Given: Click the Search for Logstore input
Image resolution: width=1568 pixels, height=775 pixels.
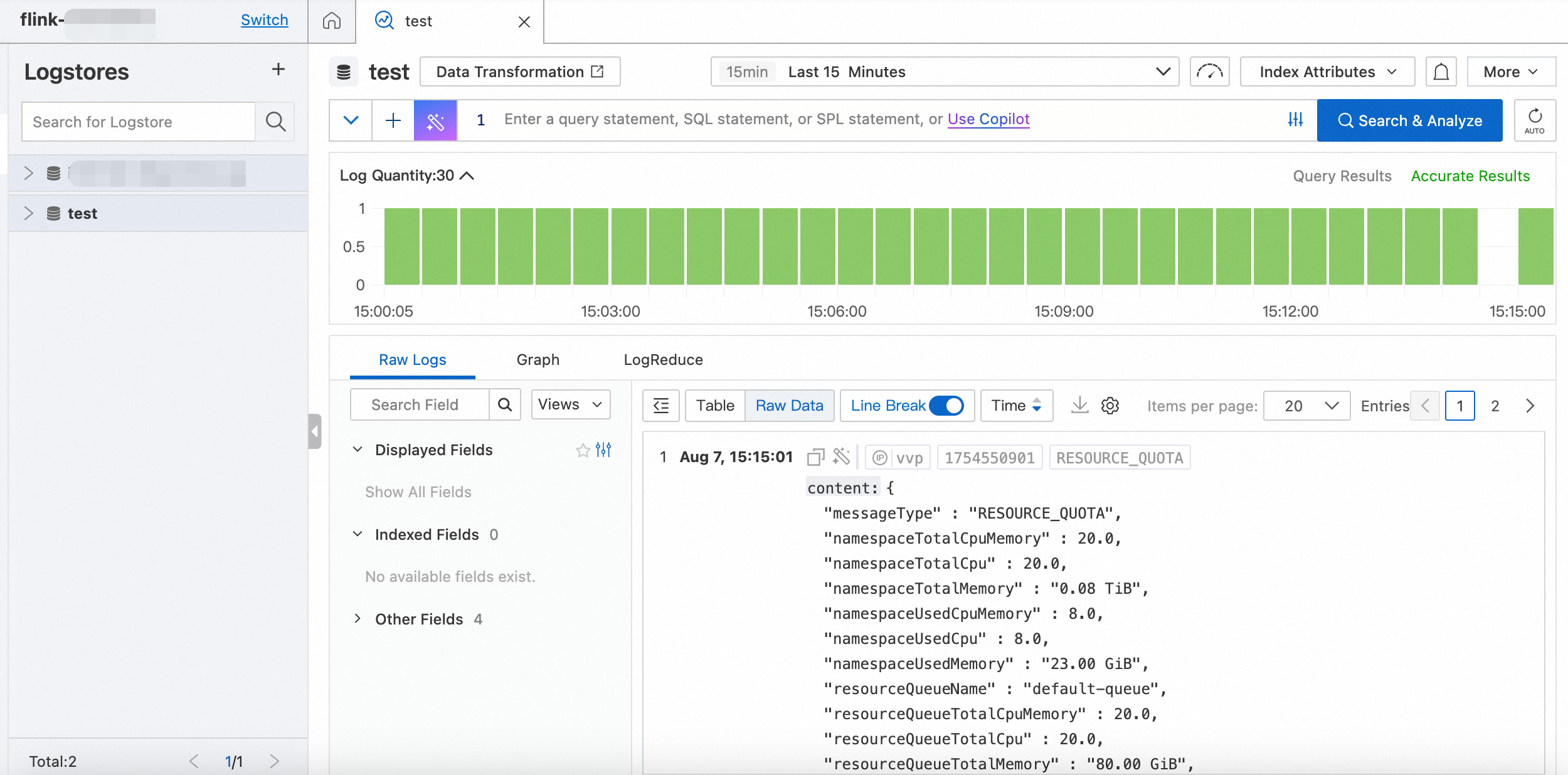Looking at the screenshot, I should (139, 122).
